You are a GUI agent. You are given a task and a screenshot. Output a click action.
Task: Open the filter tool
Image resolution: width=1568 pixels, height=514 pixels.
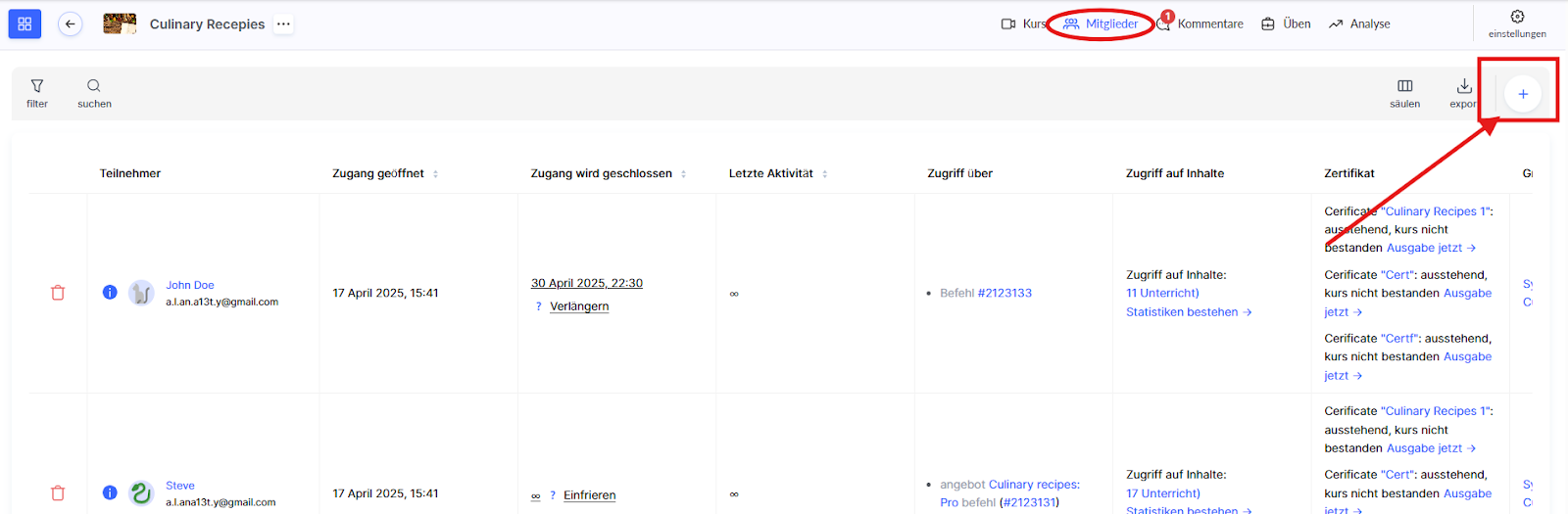pyautogui.click(x=37, y=93)
